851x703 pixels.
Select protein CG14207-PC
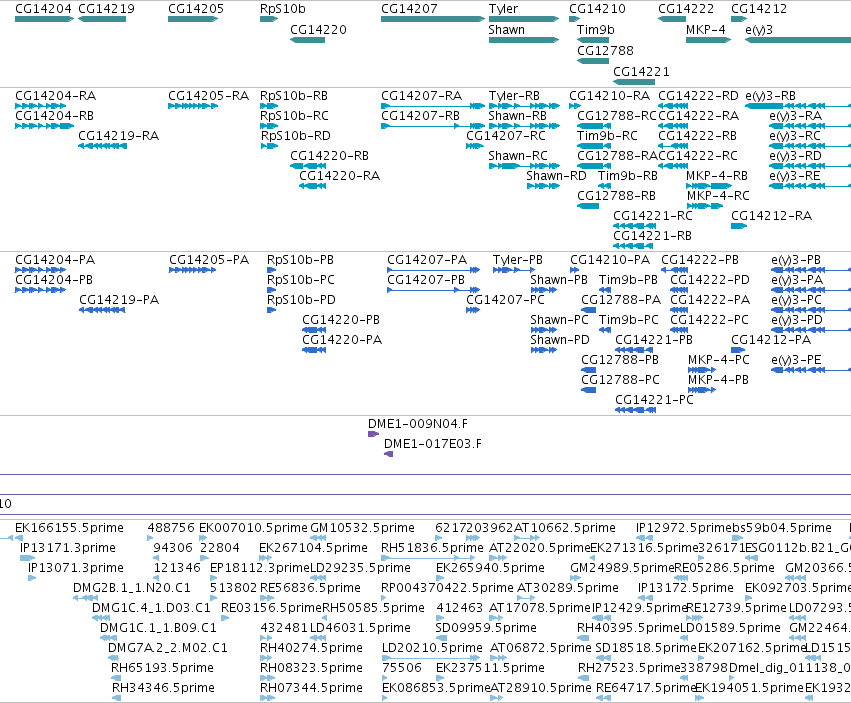506,300
